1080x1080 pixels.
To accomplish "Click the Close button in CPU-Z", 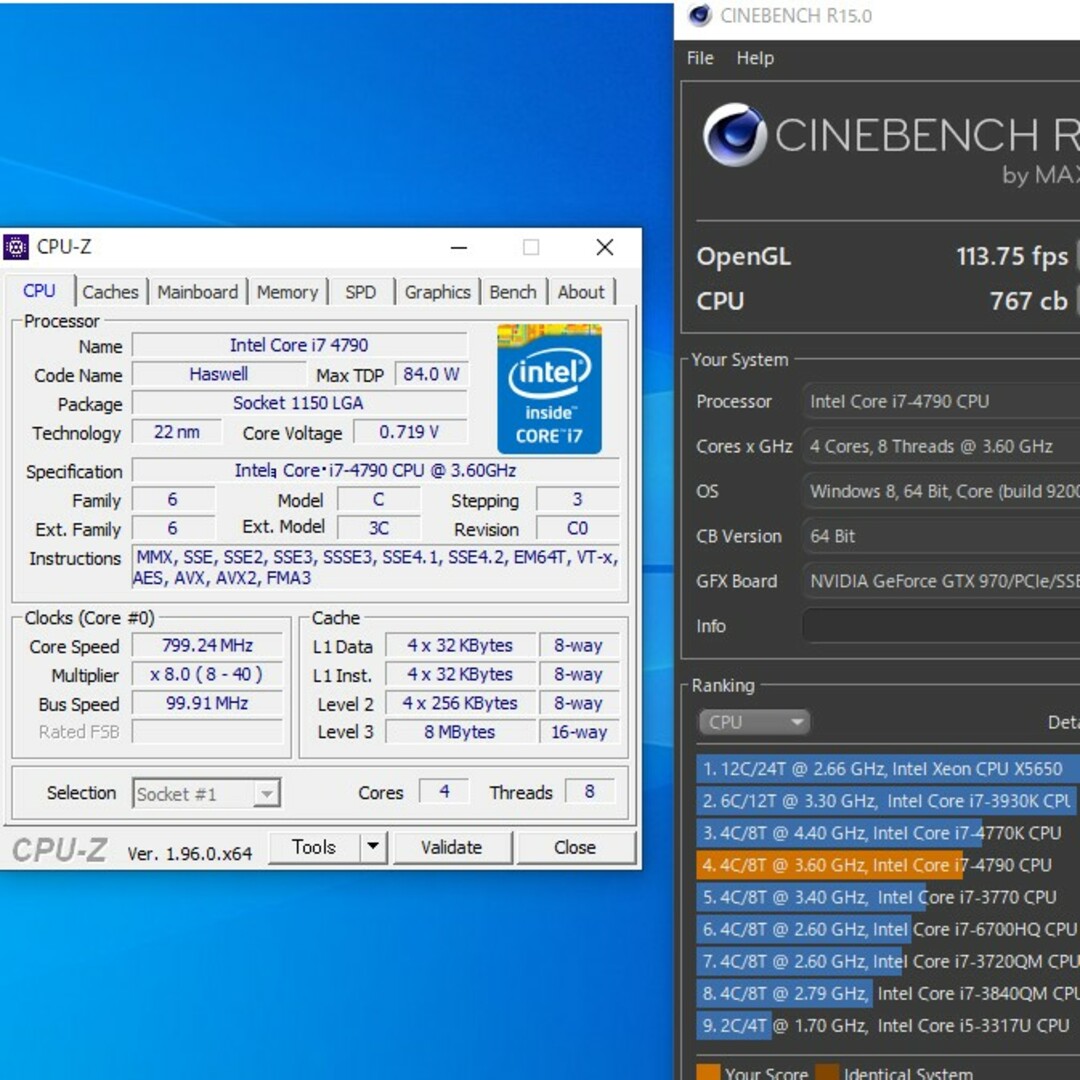I will (575, 847).
